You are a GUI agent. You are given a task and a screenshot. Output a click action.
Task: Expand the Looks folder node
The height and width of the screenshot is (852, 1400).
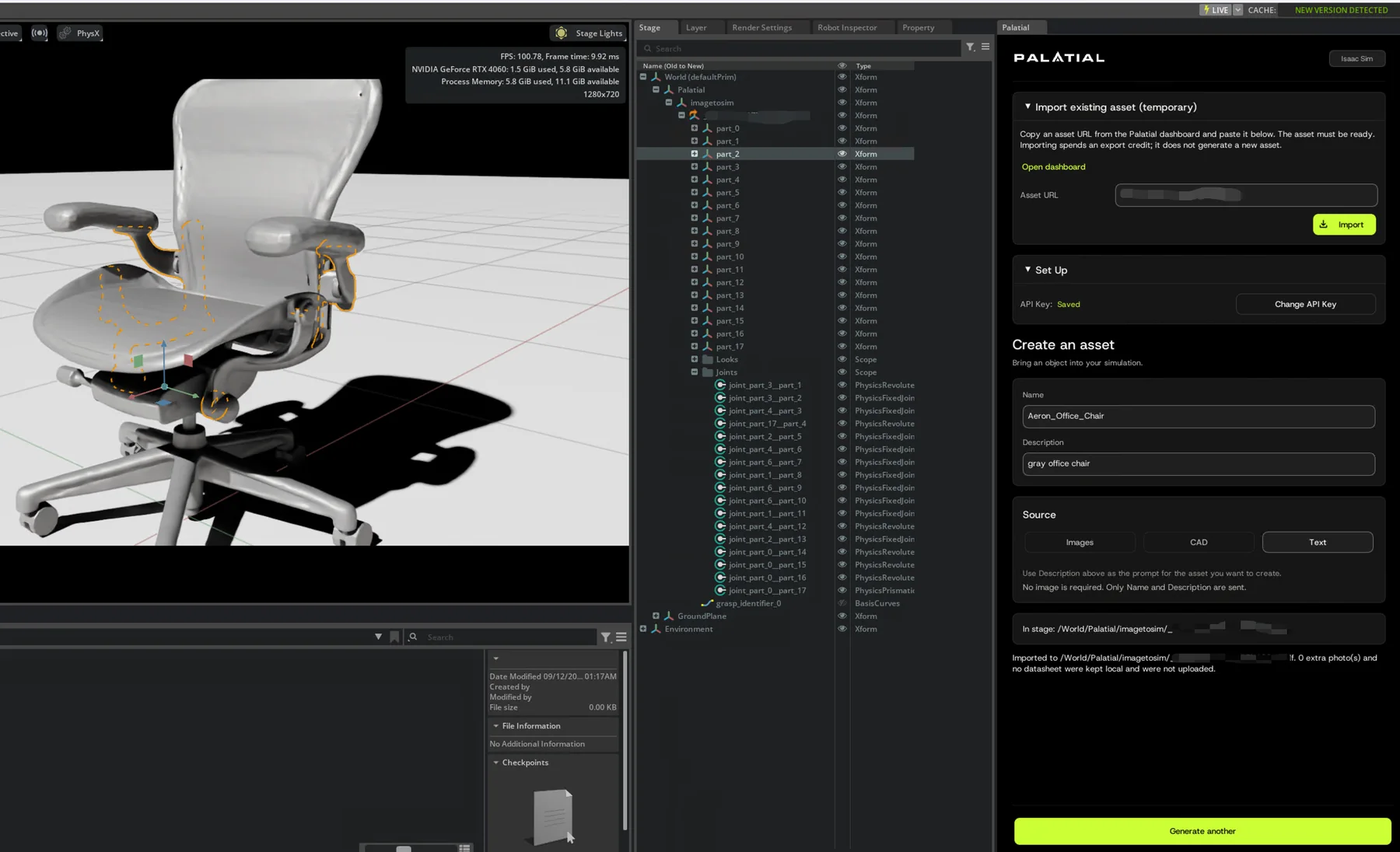(695, 359)
